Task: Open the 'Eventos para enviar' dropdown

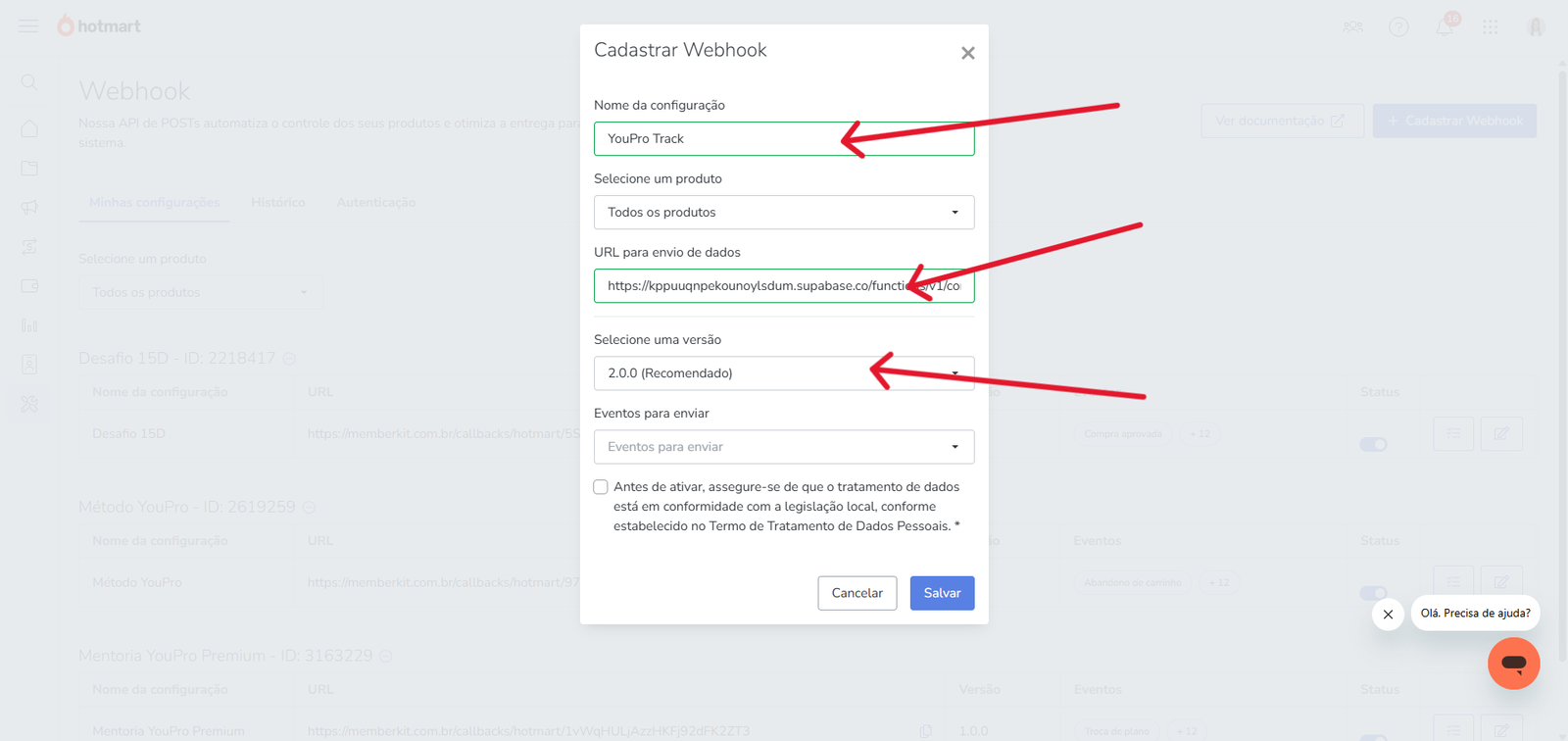Action: 784,447
